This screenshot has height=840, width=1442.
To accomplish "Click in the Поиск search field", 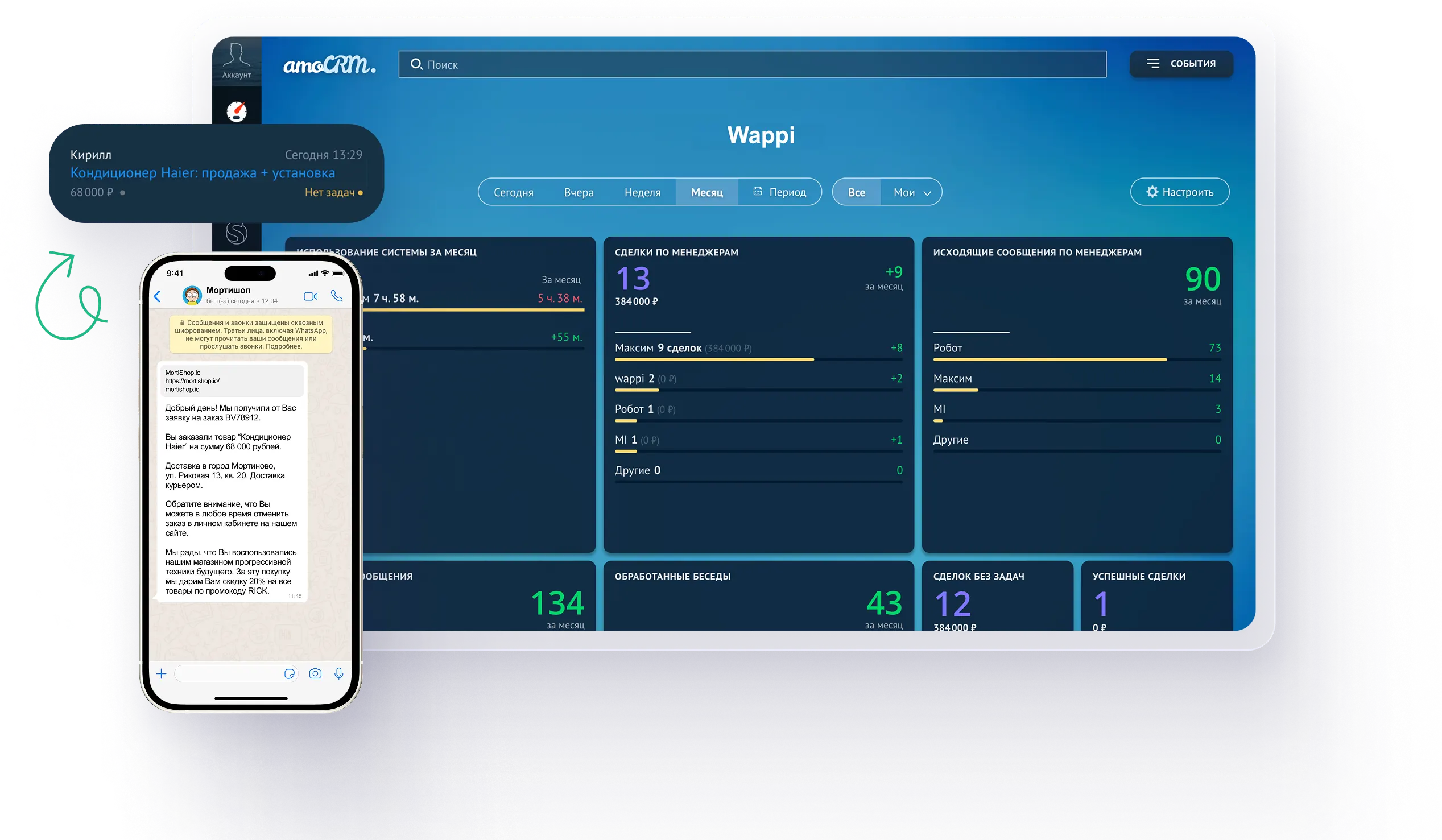I will 753,64.
